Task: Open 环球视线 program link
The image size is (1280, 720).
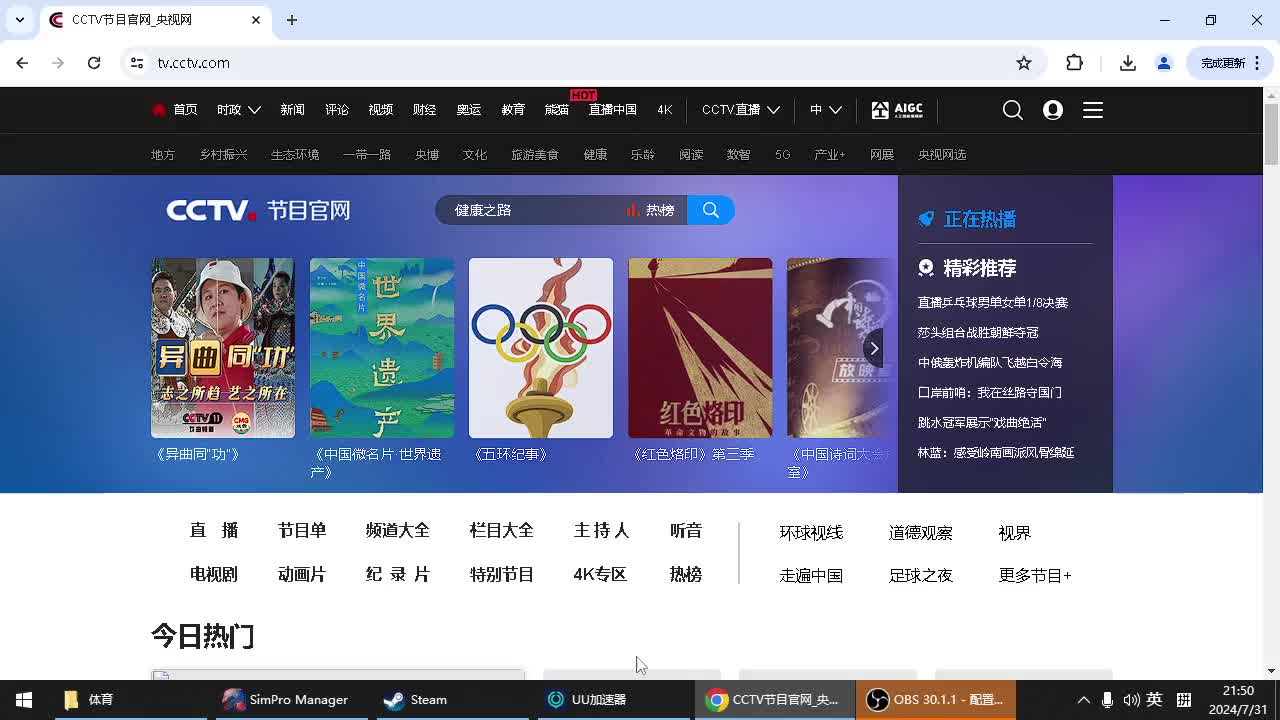Action: [x=811, y=533]
